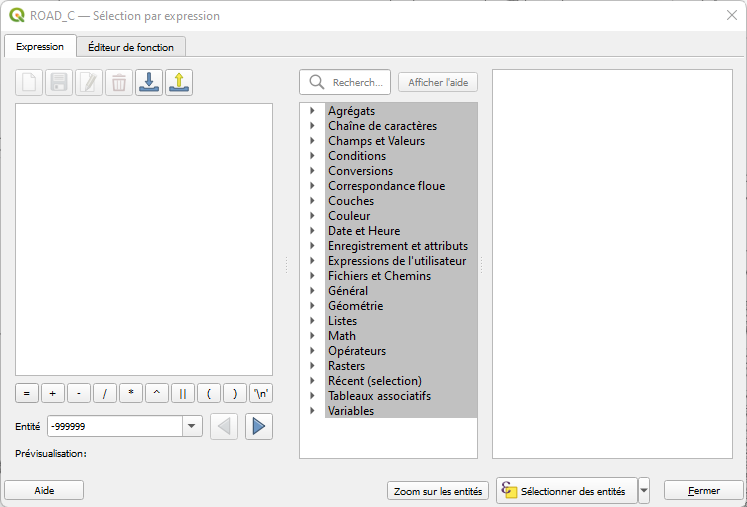Screen dimensions: 747x507
Task: Open the Éditeur de fonction tab
Action: click(131, 47)
